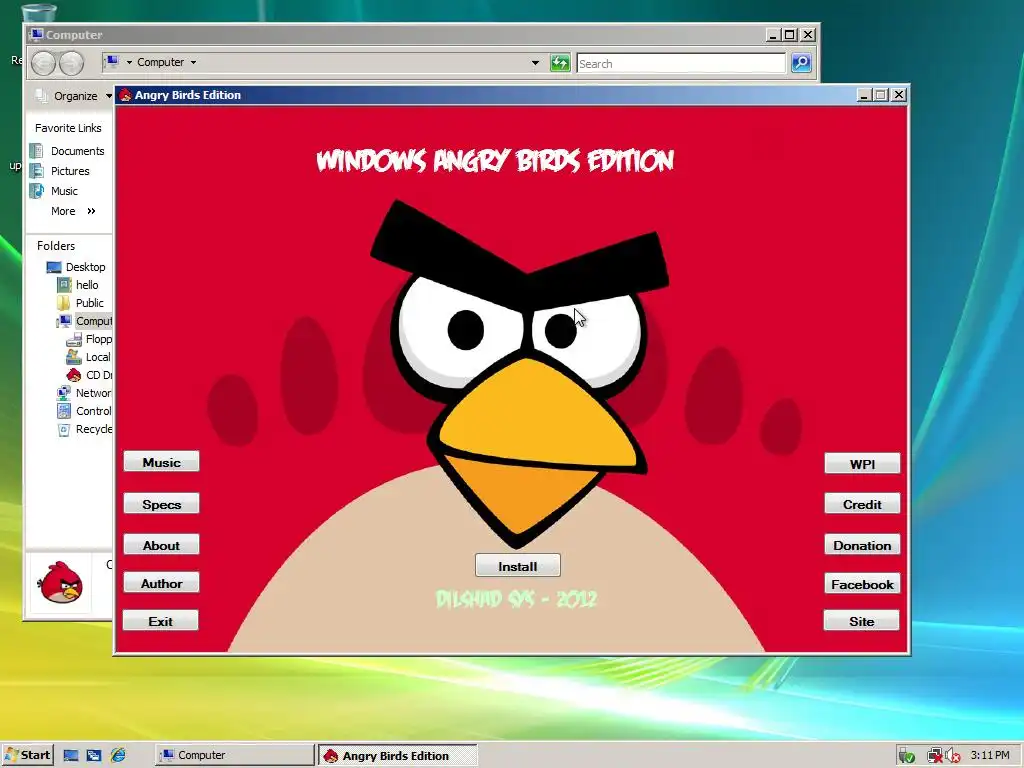Click the search magnifier icon in Computer window
1024x768 pixels.
801,63
